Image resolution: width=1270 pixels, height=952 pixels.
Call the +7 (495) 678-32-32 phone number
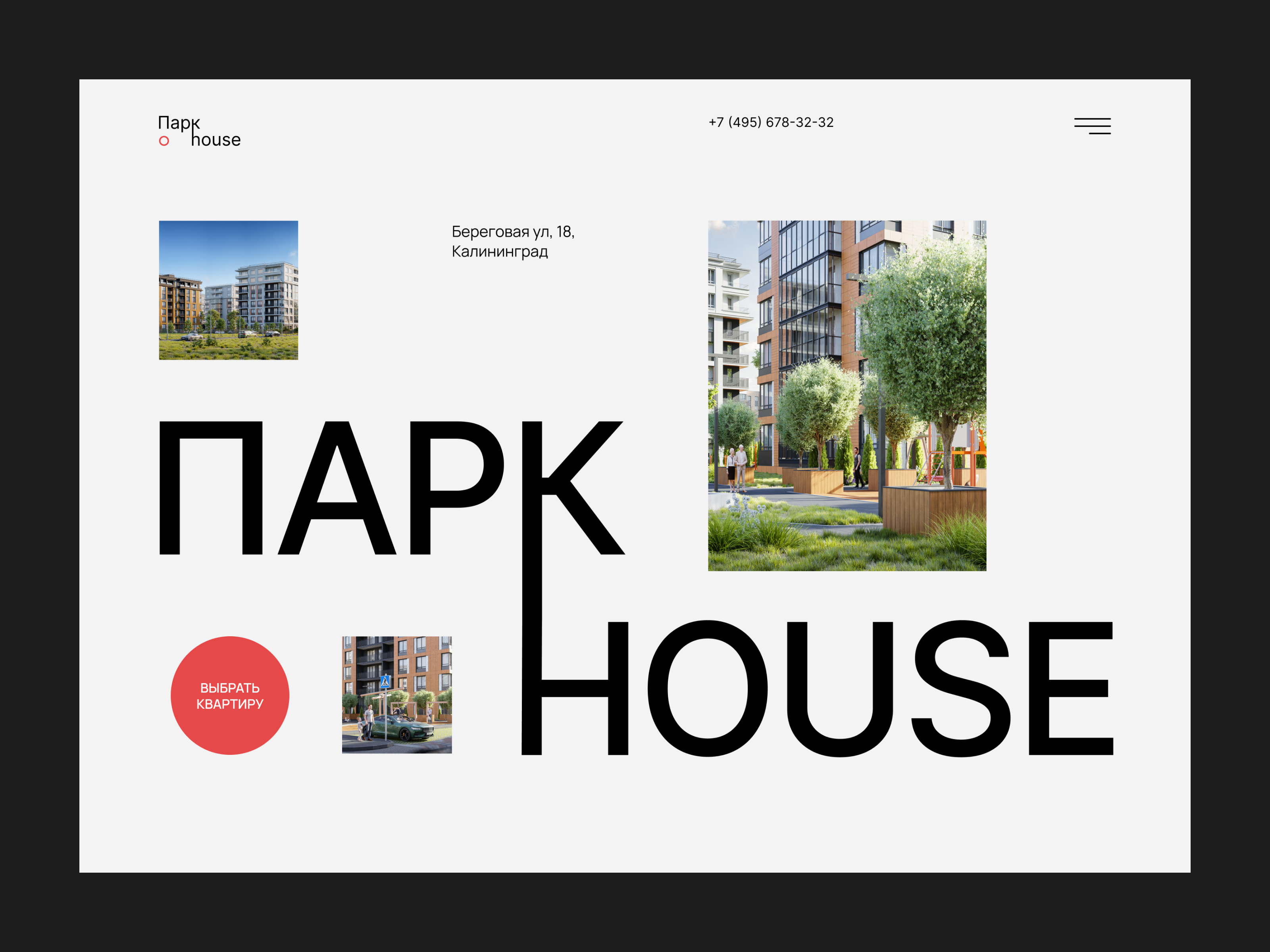click(x=770, y=122)
